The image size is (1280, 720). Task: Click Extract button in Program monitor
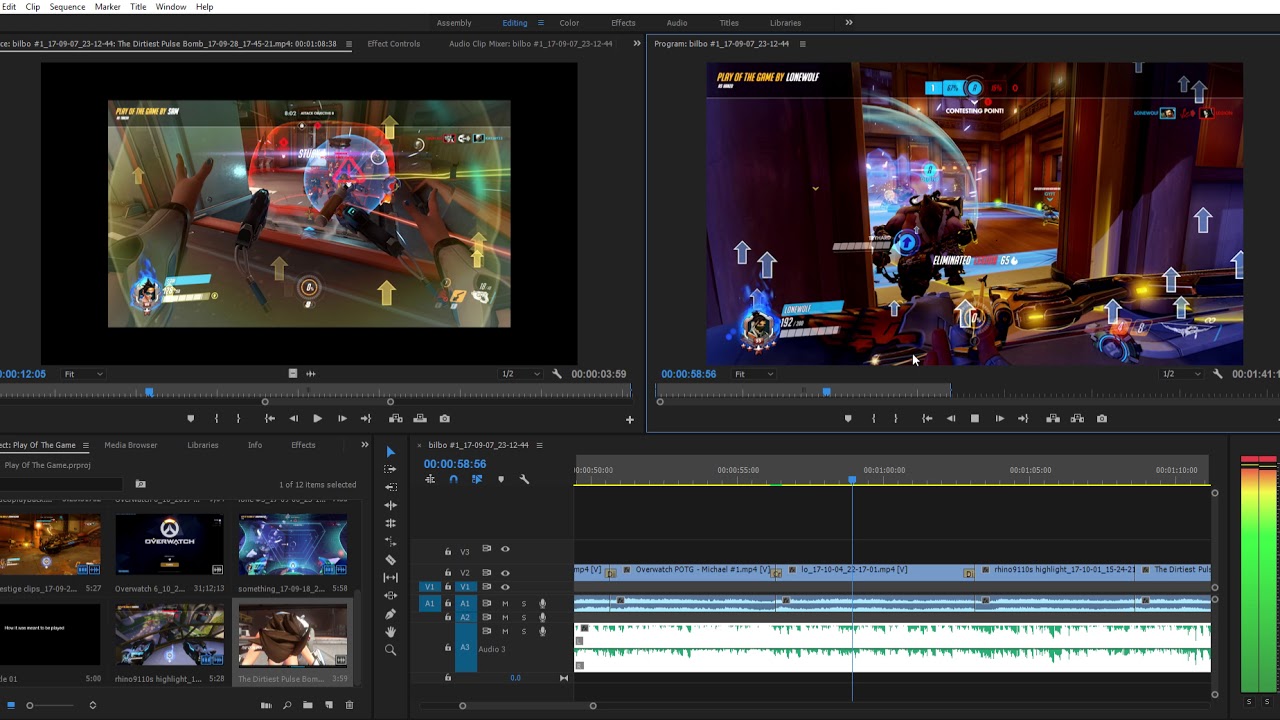click(1077, 419)
